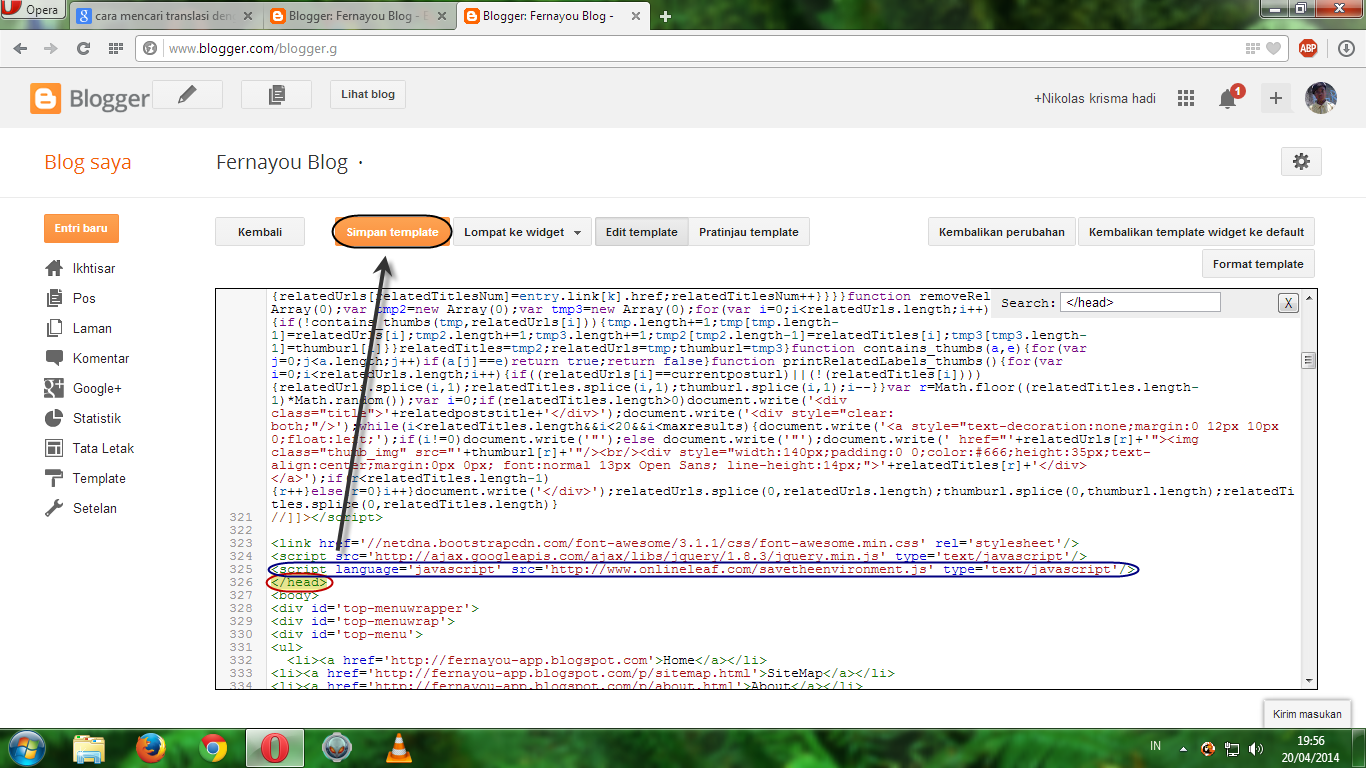The width and height of the screenshot is (1366, 768).
Task: Click the +Nikolas krisma hadi link
Action: tap(1095, 98)
